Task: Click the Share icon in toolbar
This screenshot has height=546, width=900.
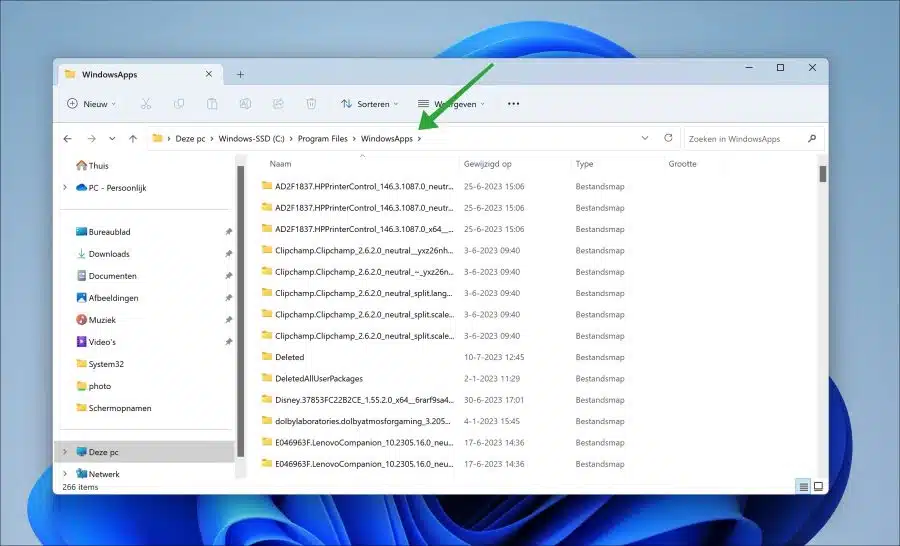Action: (x=278, y=104)
